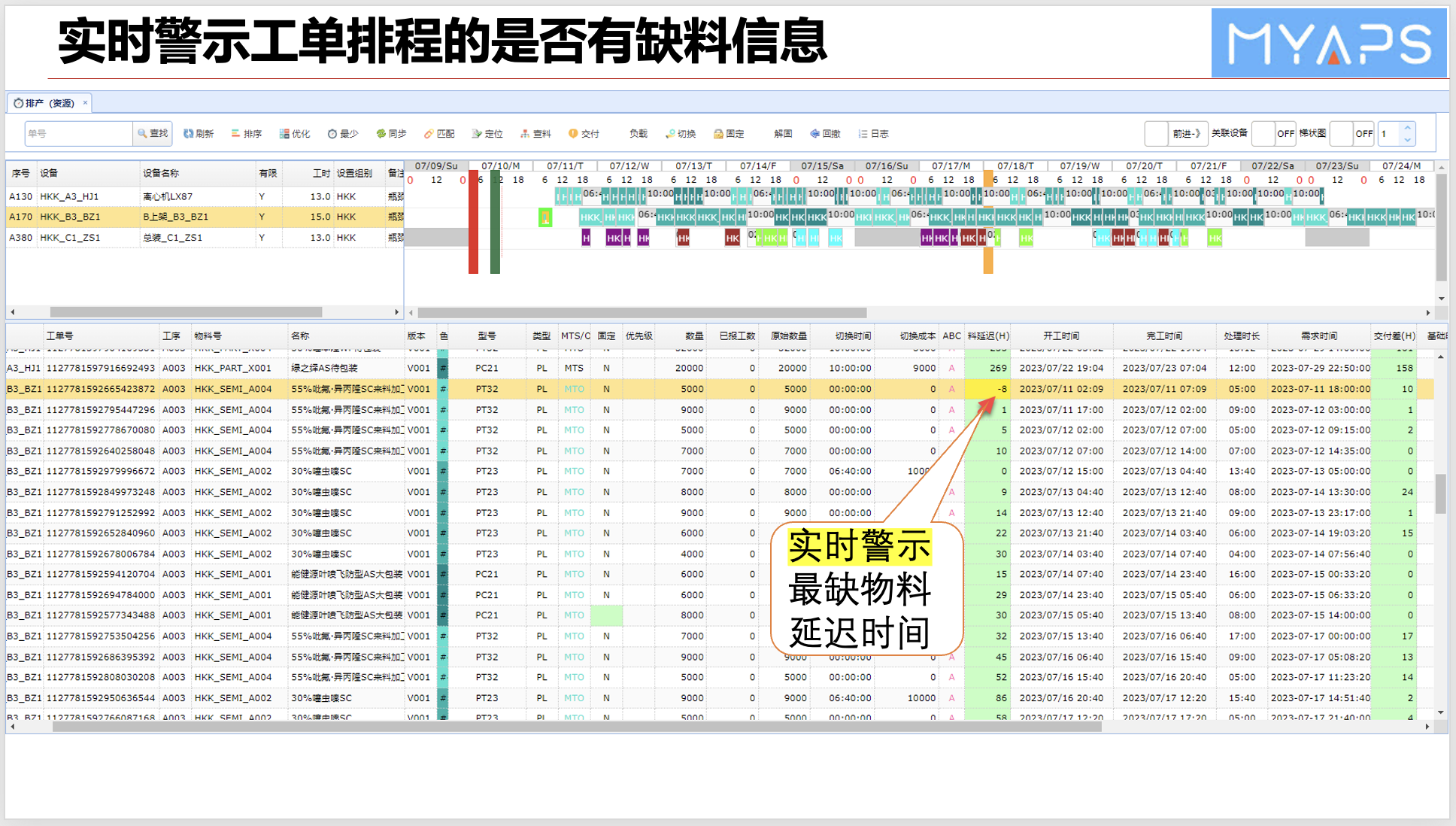1456x826 pixels.
Task: Select the 排产 (资源) tab
Action: [48, 103]
